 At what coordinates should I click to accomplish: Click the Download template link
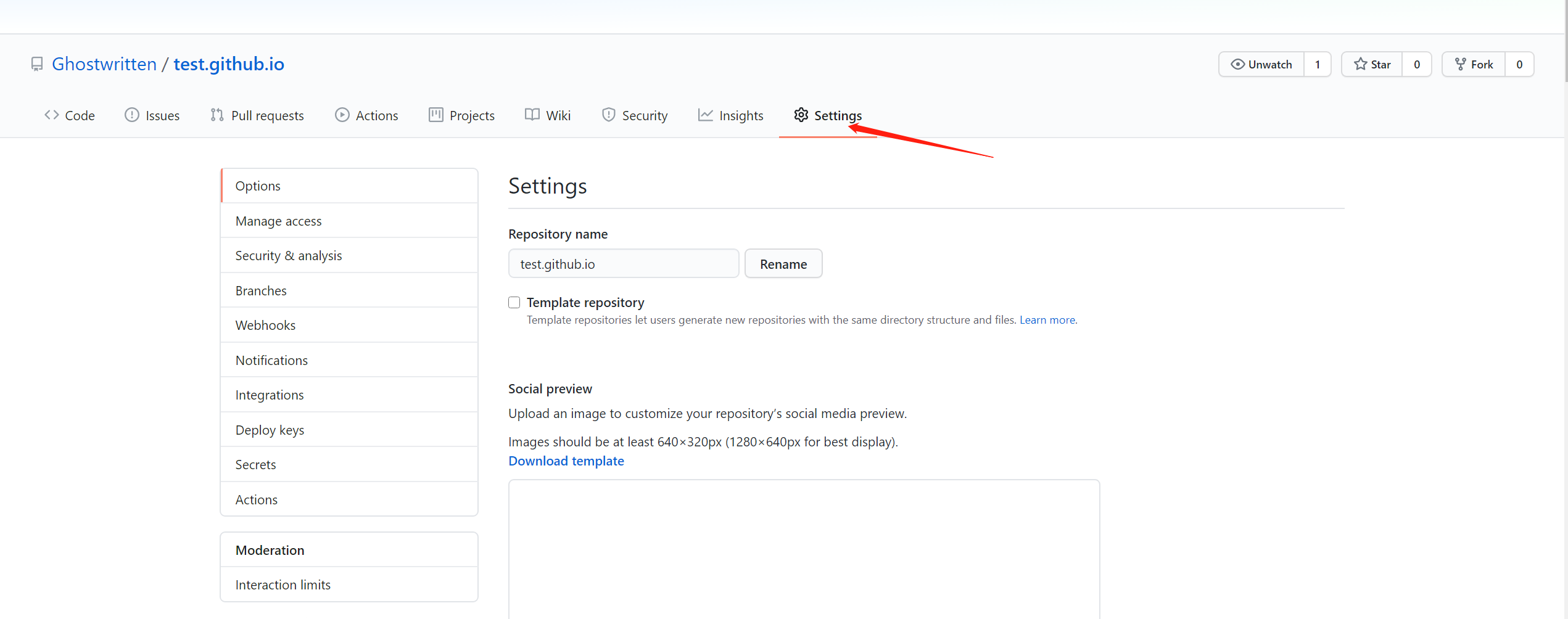(566, 461)
